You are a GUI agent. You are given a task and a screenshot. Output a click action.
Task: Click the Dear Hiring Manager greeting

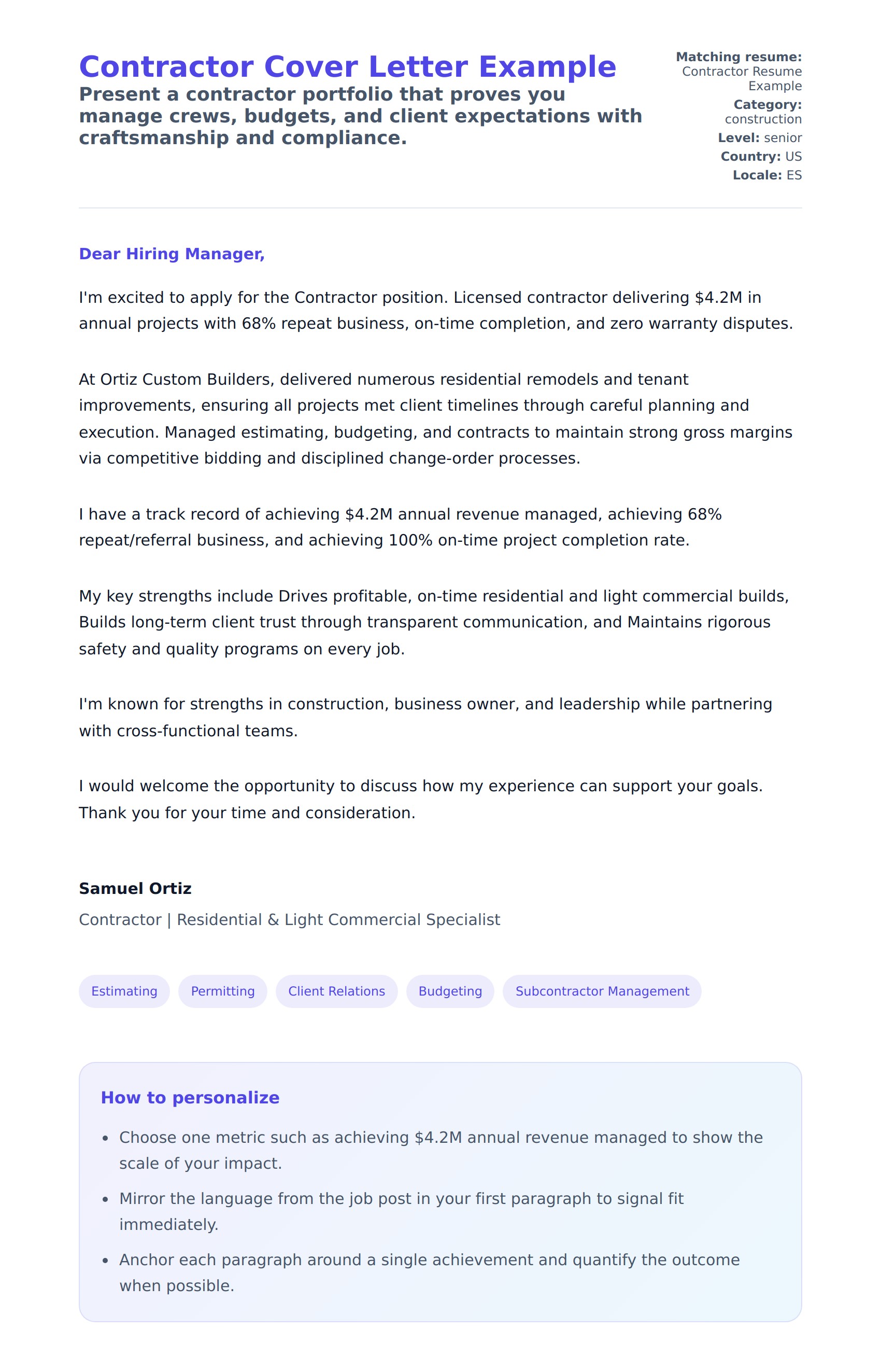tap(172, 254)
